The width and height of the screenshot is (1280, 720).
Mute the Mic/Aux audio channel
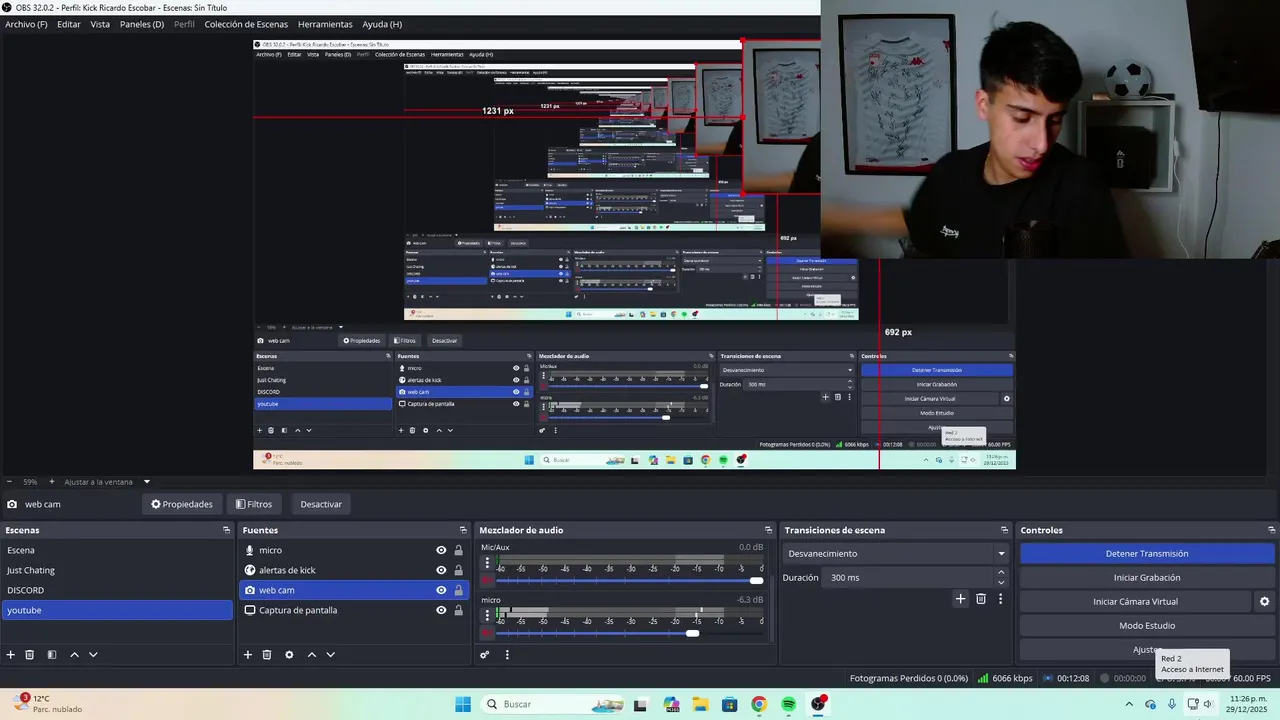coord(487,580)
